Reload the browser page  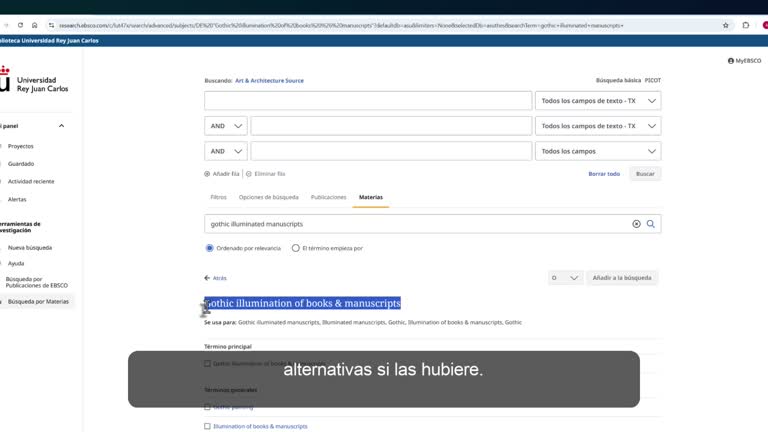(20, 25)
